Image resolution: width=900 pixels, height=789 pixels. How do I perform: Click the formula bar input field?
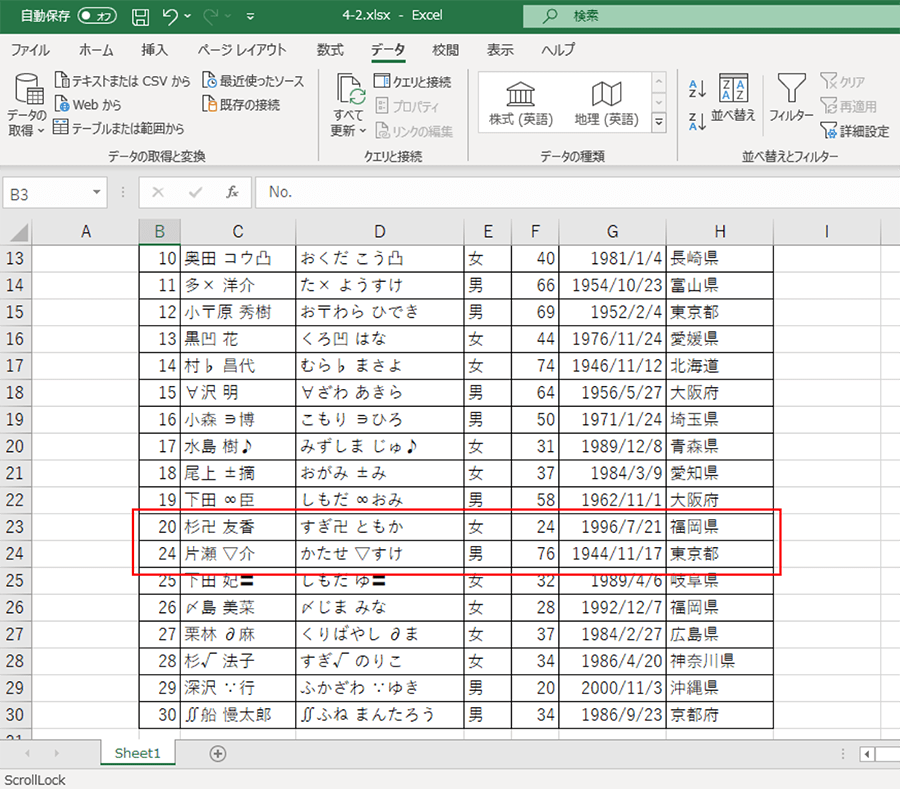click(570, 192)
